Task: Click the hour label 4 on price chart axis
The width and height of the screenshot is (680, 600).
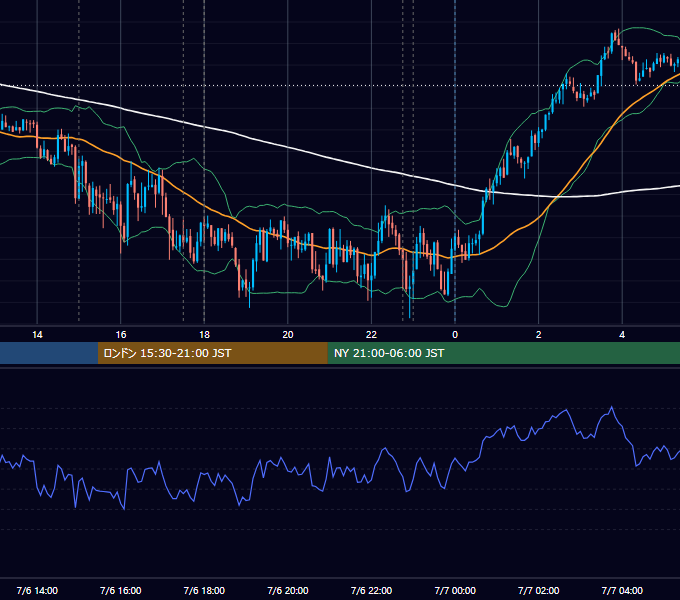Action: (x=622, y=335)
